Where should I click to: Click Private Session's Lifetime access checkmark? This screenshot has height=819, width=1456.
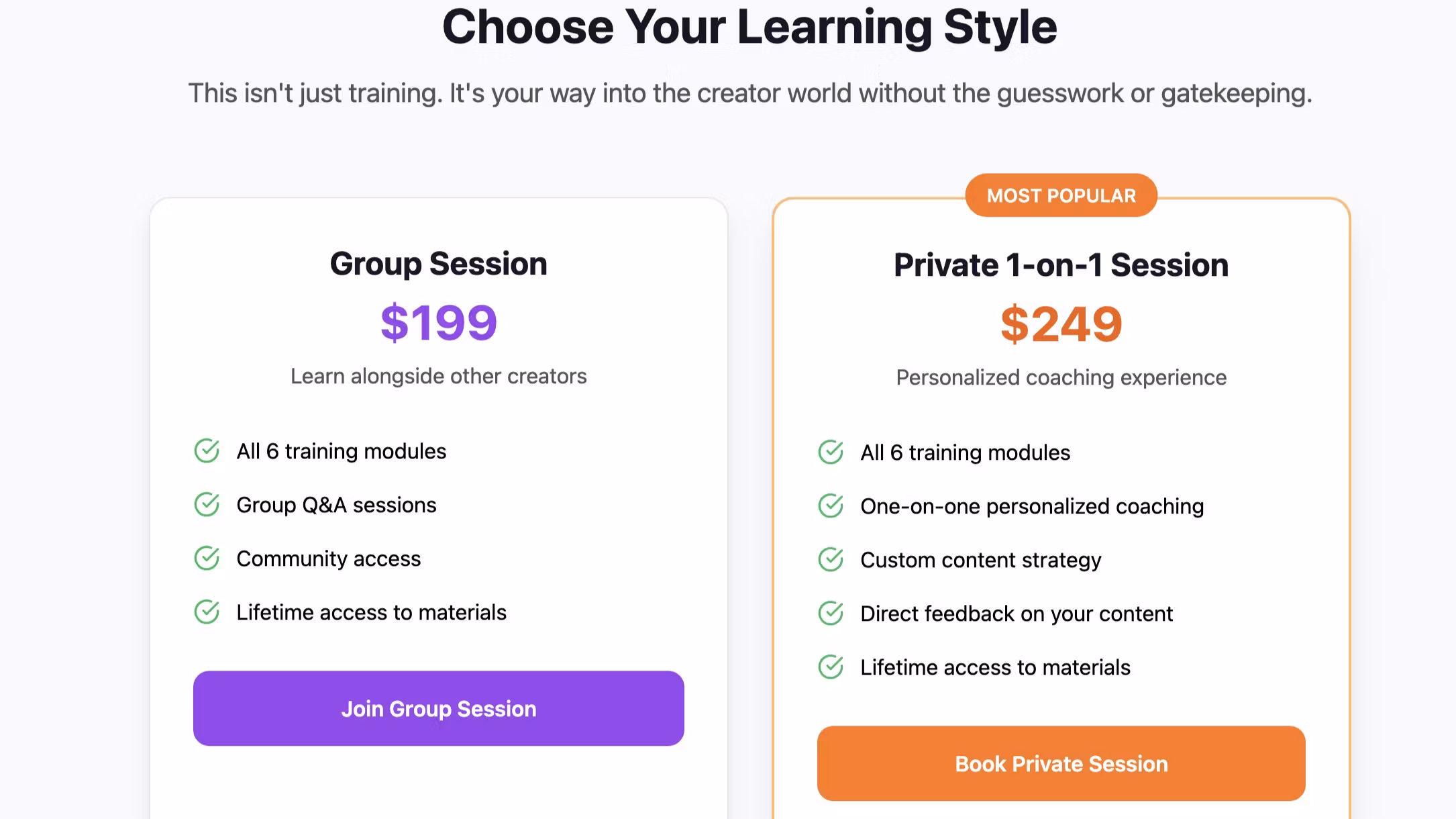point(831,667)
